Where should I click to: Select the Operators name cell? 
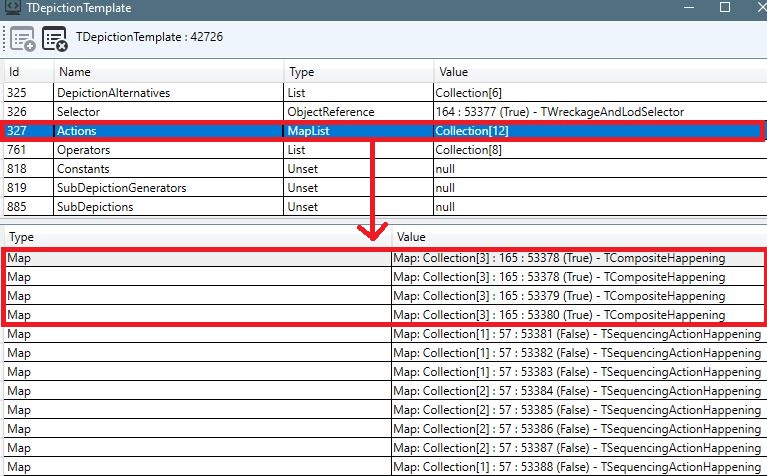point(168,150)
